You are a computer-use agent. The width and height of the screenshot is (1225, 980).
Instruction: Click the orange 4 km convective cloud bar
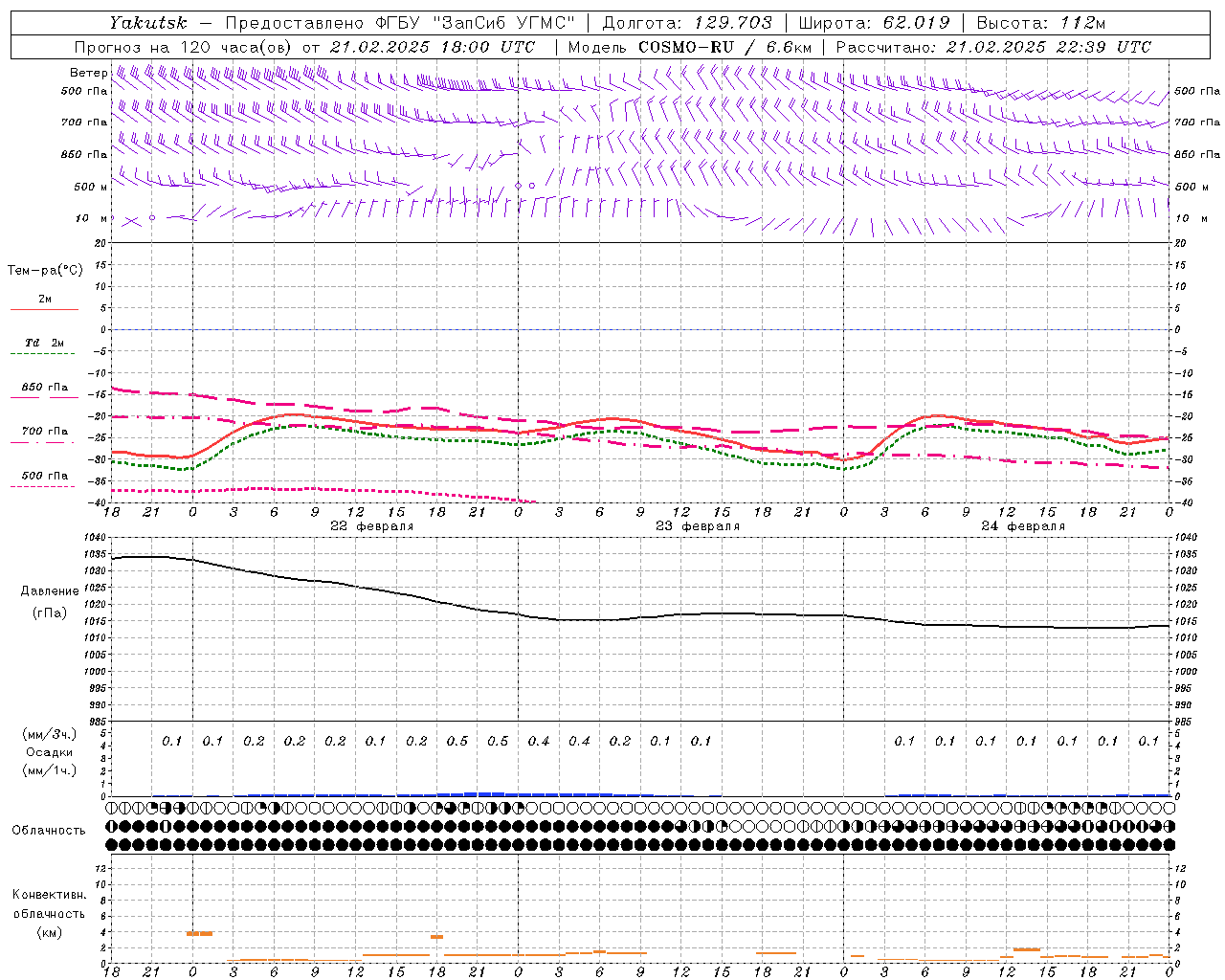click(199, 933)
